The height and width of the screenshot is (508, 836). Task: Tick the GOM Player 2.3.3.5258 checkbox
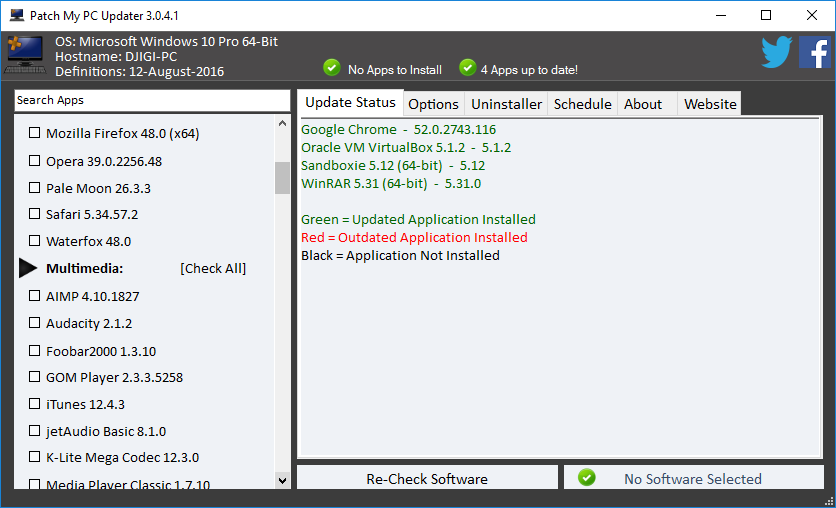pyautogui.click(x=34, y=377)
